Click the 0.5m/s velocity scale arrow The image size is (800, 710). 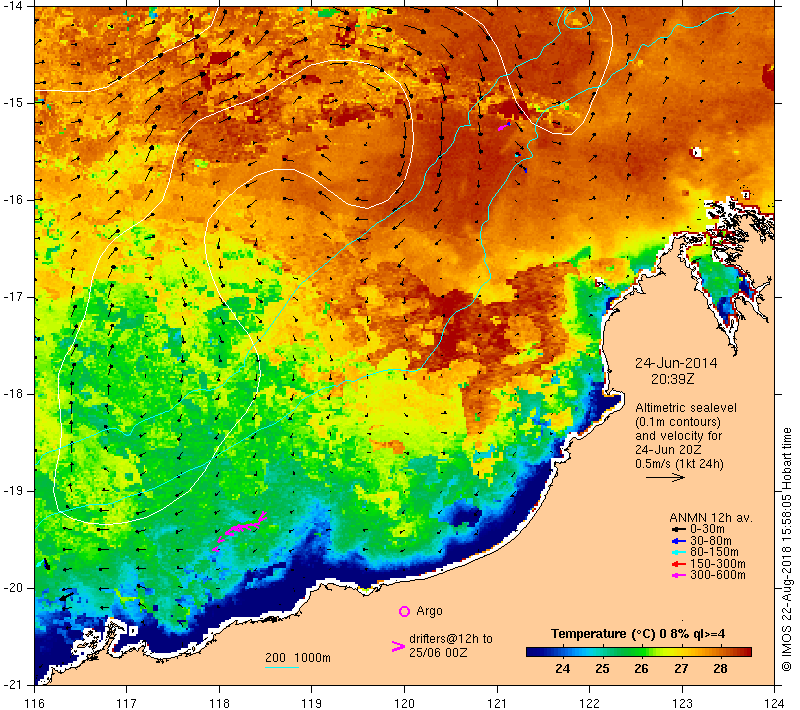pos(665,477)
